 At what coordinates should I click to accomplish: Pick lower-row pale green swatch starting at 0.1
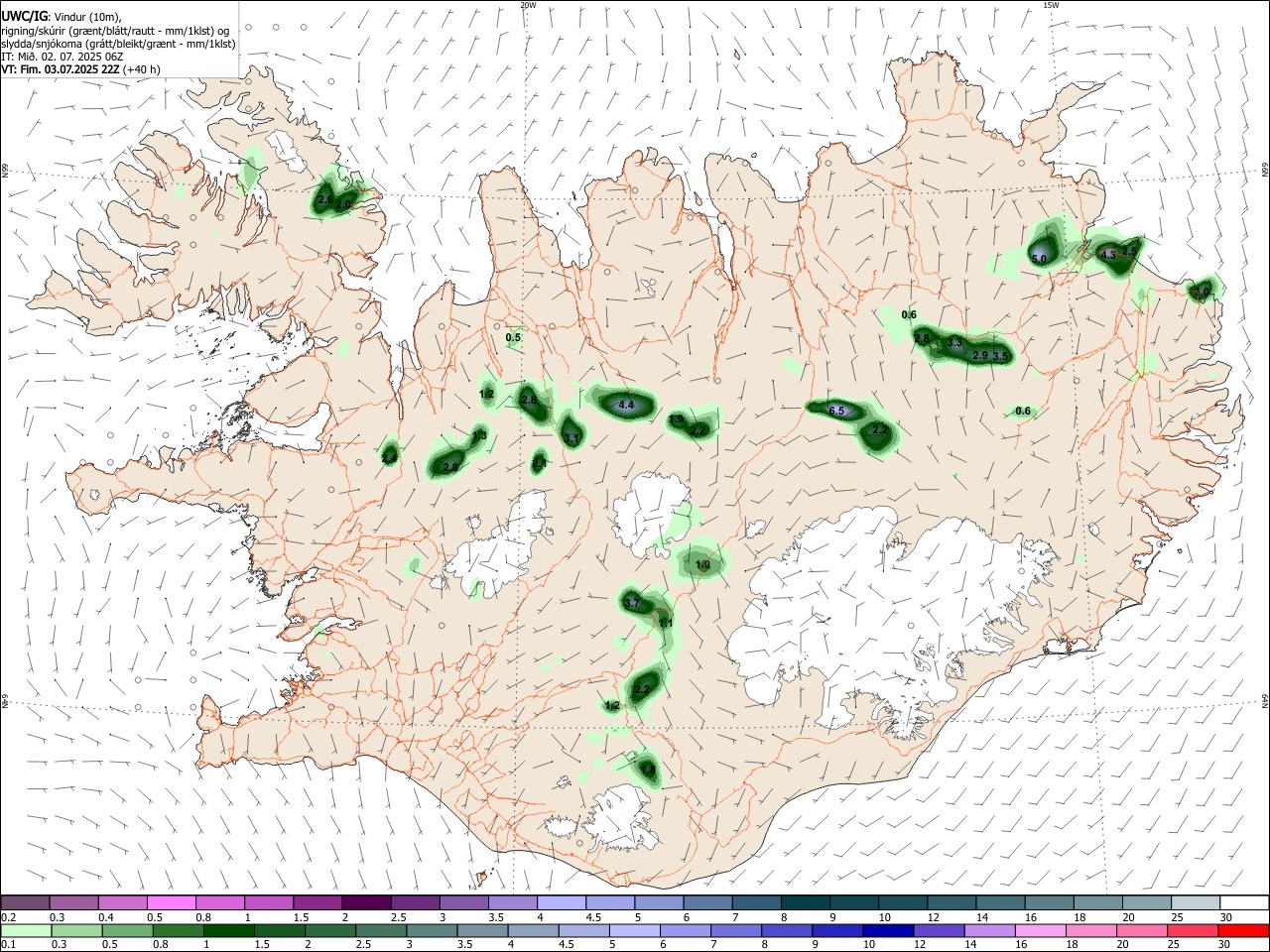pos(26,930)
